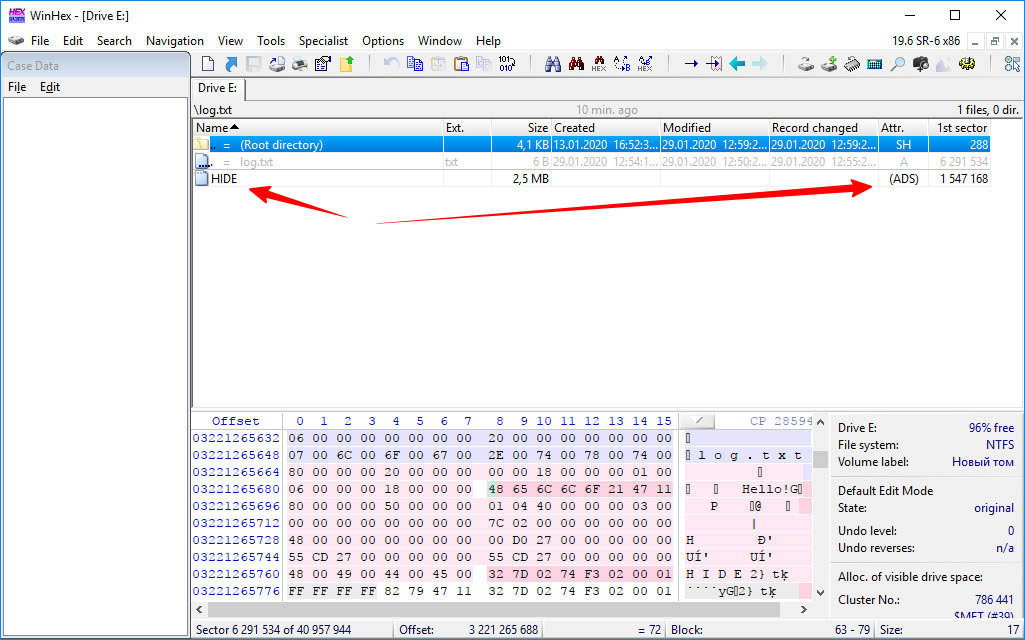The image size is (1025, 640).
Task: Click the red binoculars search icon
Action: (576, 63)
